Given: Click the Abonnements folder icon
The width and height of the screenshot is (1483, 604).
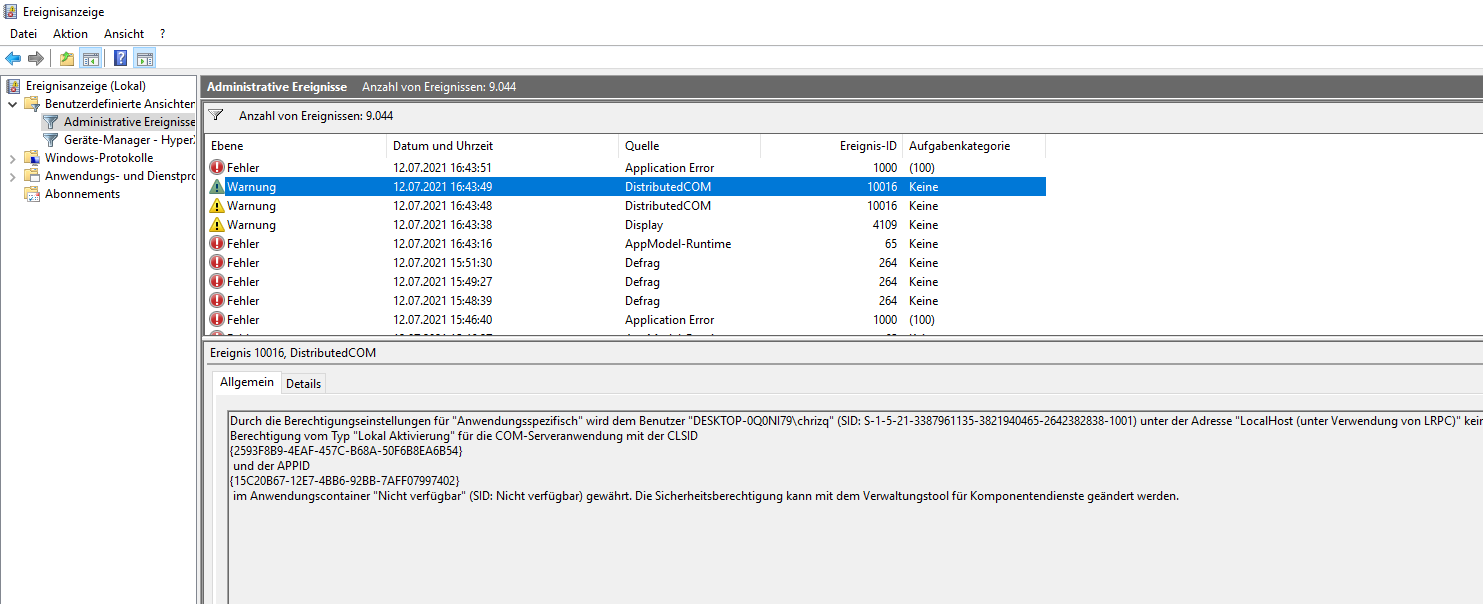Looking at the screenshot, I should (32, 194).
